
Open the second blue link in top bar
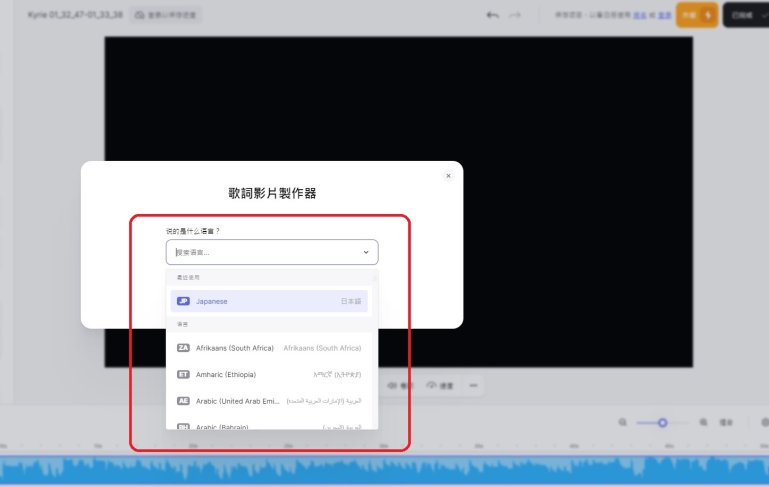665,15
